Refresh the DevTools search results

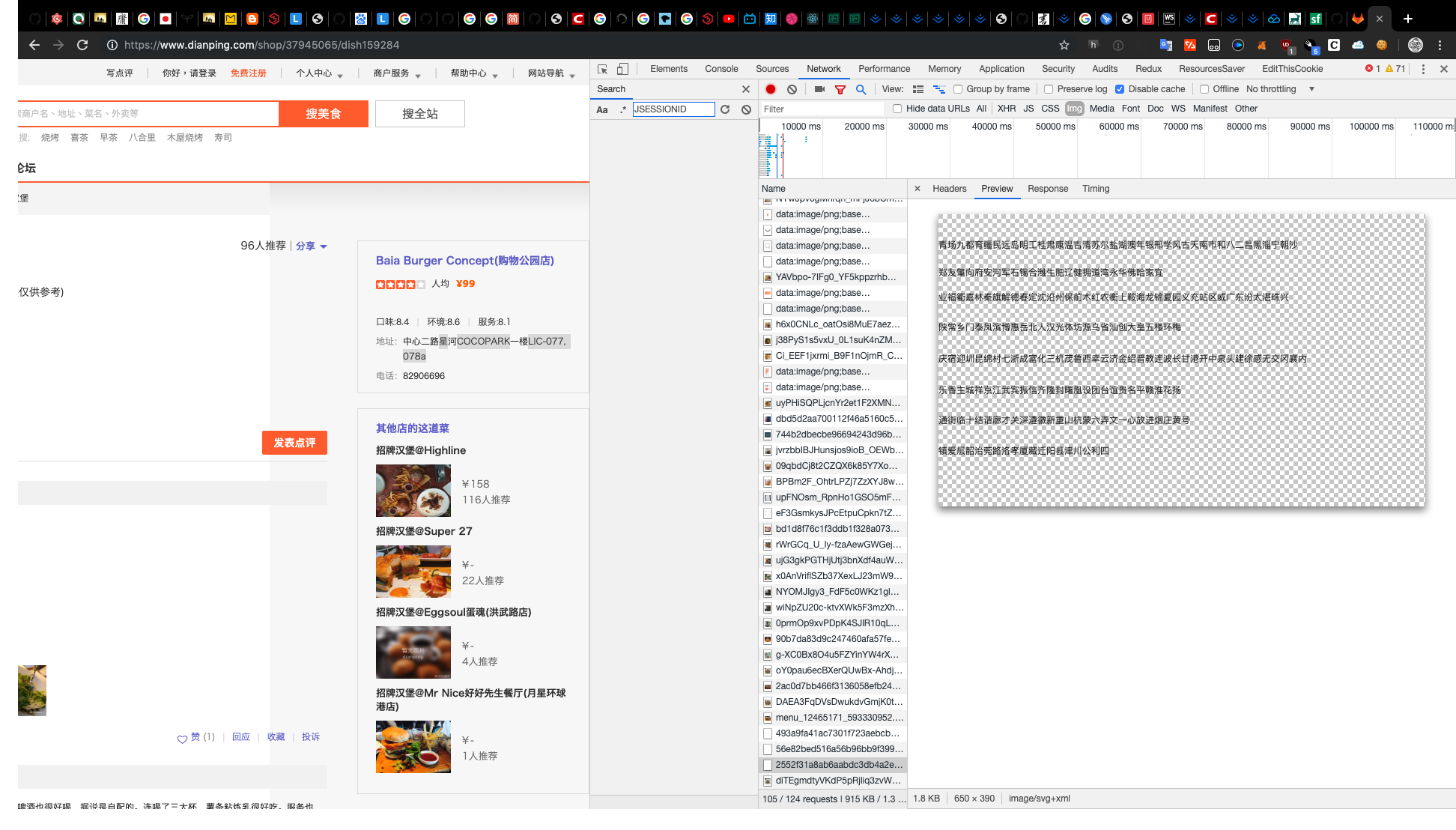(x=725, y=109)
